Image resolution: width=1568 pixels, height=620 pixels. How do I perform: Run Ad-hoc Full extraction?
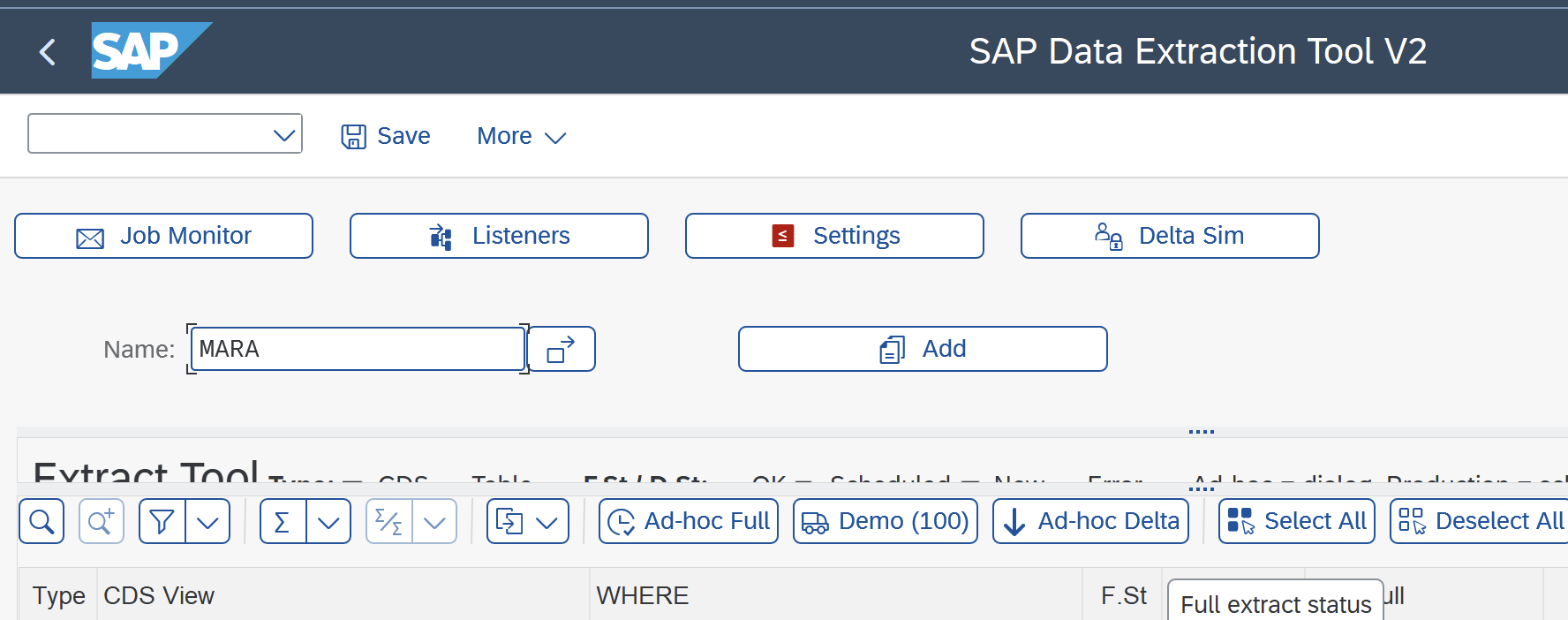(689, 521)
